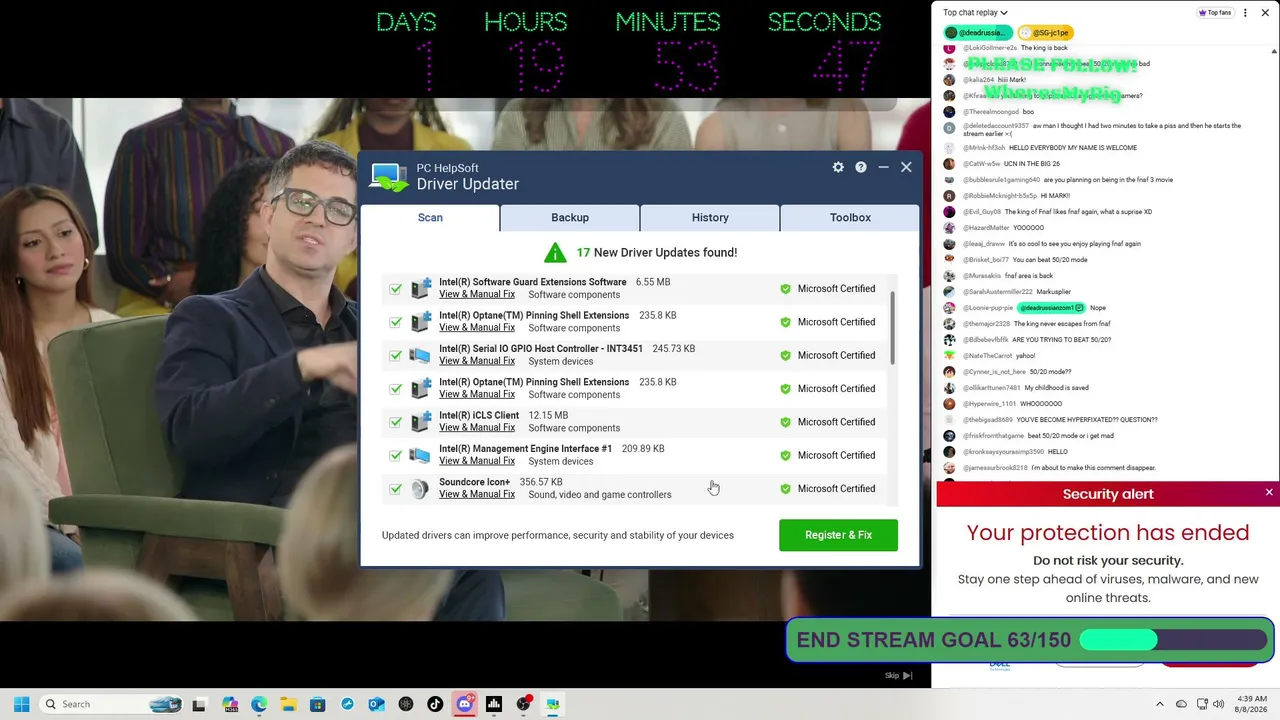
Task: Open Driver Updater settings gear
Action: (x=838, y=167)
